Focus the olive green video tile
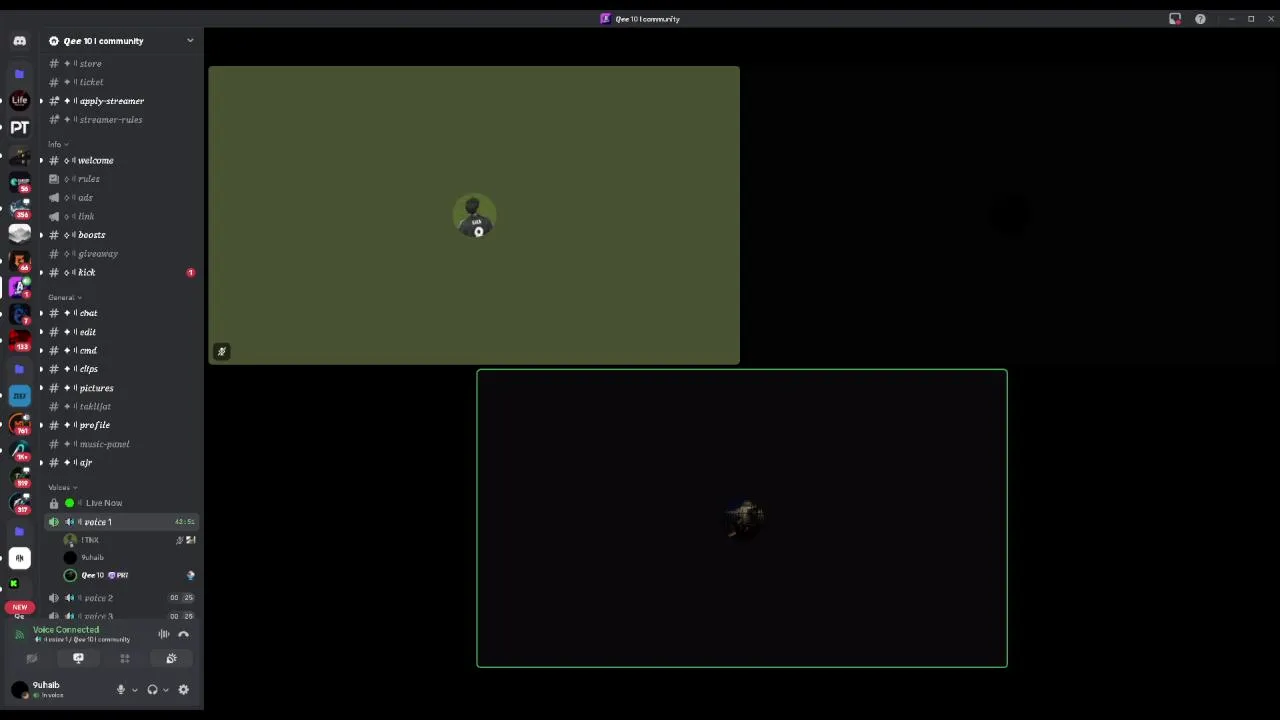Viewport: 1280px width, 720px height. pos(474,216)
